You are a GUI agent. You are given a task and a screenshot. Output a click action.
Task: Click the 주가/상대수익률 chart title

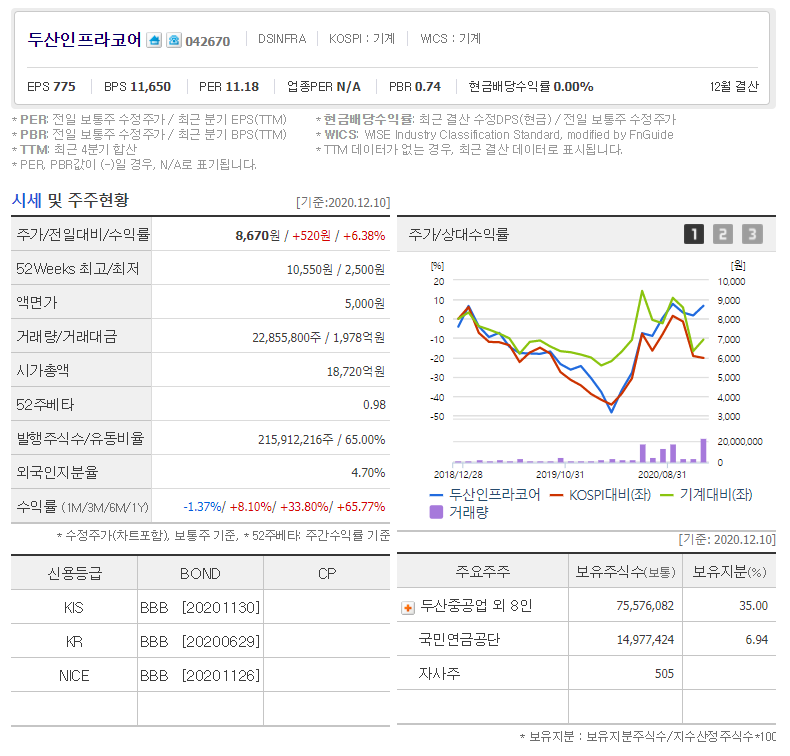pyautogui.click(x=458, y=234)
